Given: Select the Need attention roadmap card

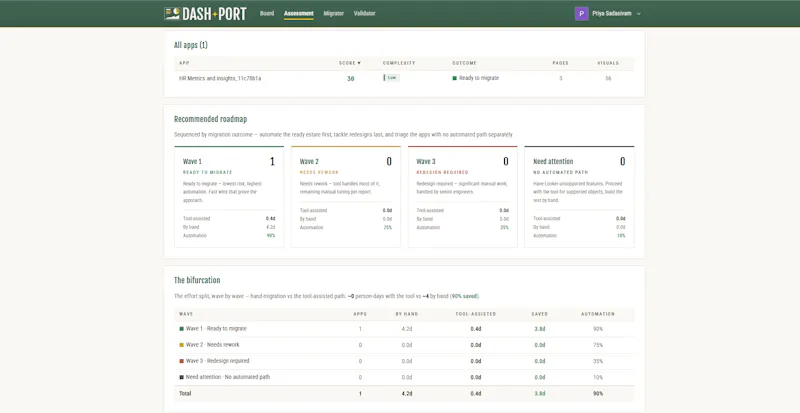Looking at the screenshot, I should [579, 197].
